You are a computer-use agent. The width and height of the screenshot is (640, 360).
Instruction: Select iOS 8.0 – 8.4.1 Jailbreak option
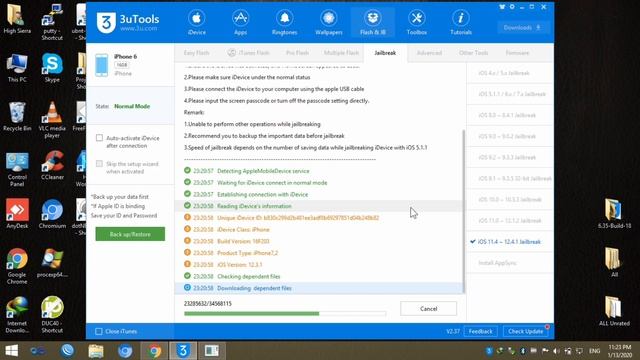pos(510,116)
